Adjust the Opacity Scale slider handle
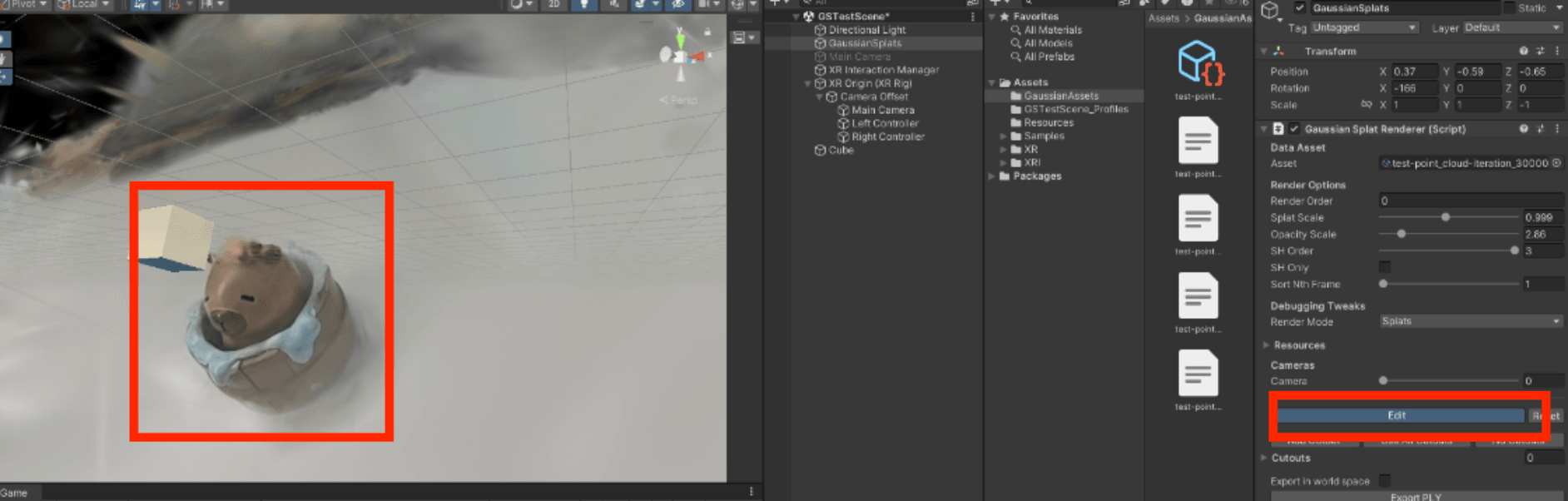Screen dimensions: 1568x501 [x=1402, y=234]
